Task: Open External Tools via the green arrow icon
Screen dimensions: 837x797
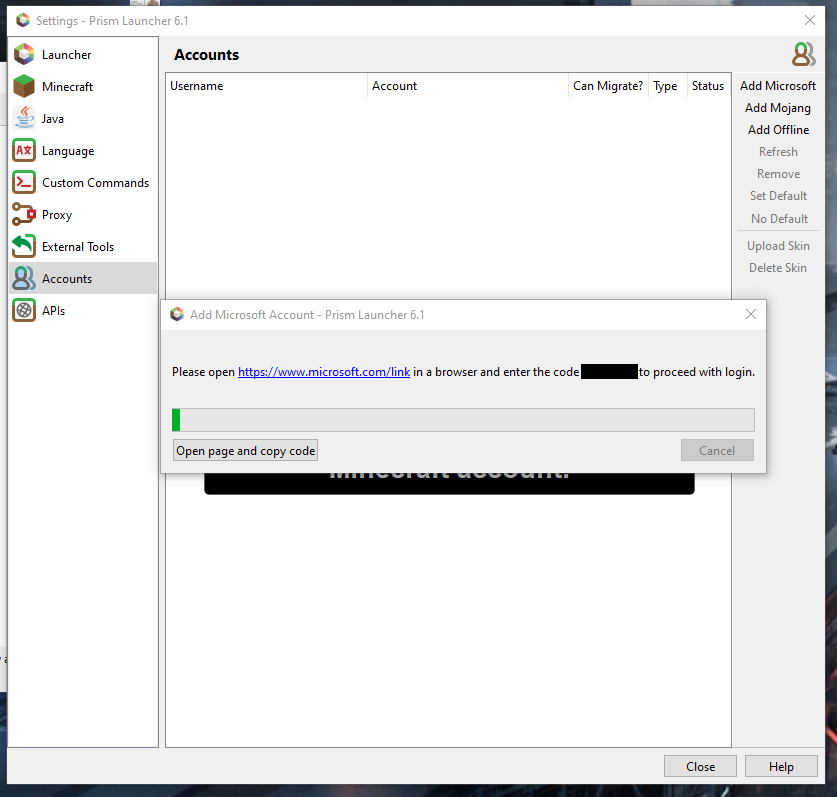Action: click(23, 246)
